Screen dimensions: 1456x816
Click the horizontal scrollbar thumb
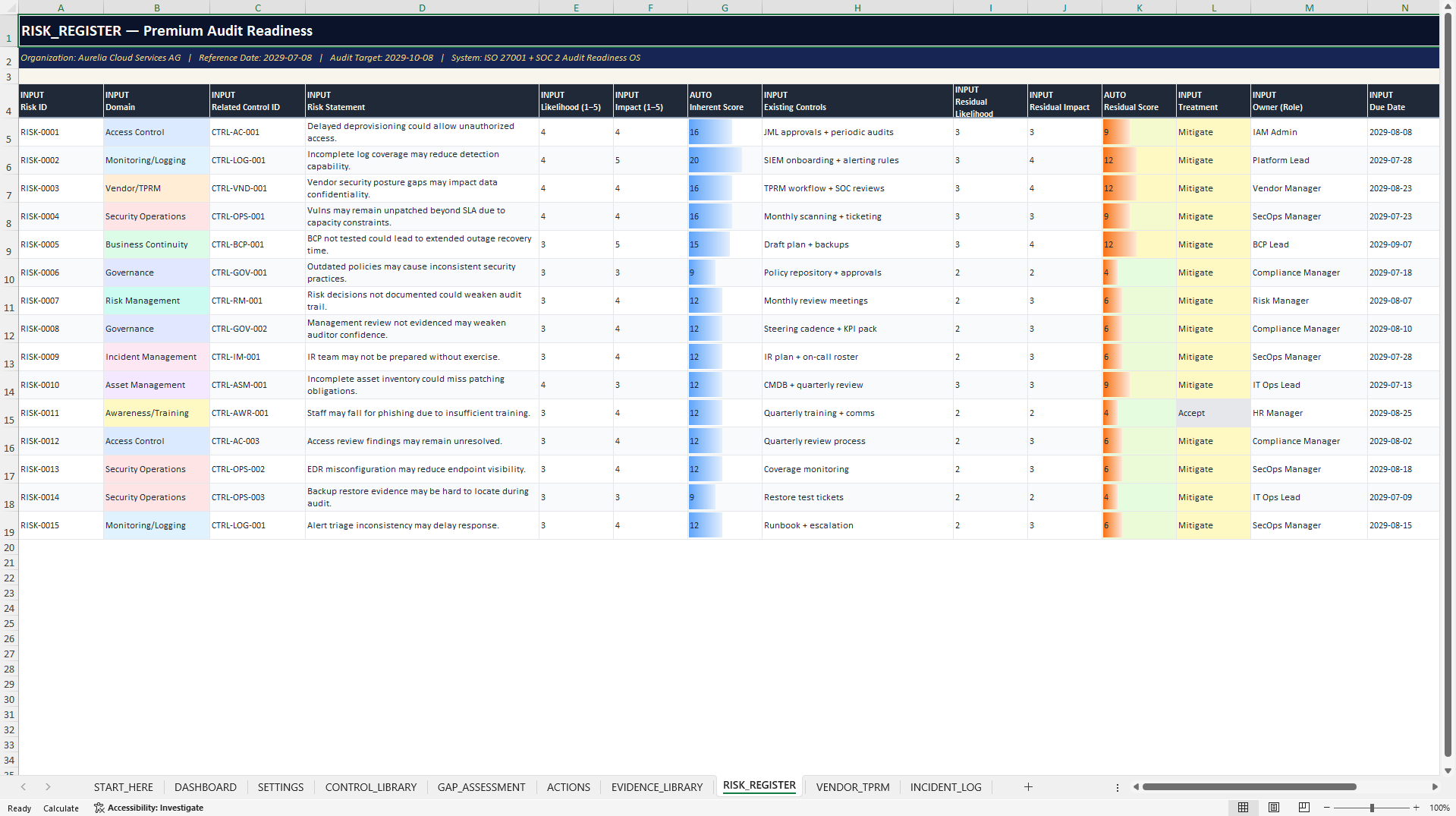1249,787
